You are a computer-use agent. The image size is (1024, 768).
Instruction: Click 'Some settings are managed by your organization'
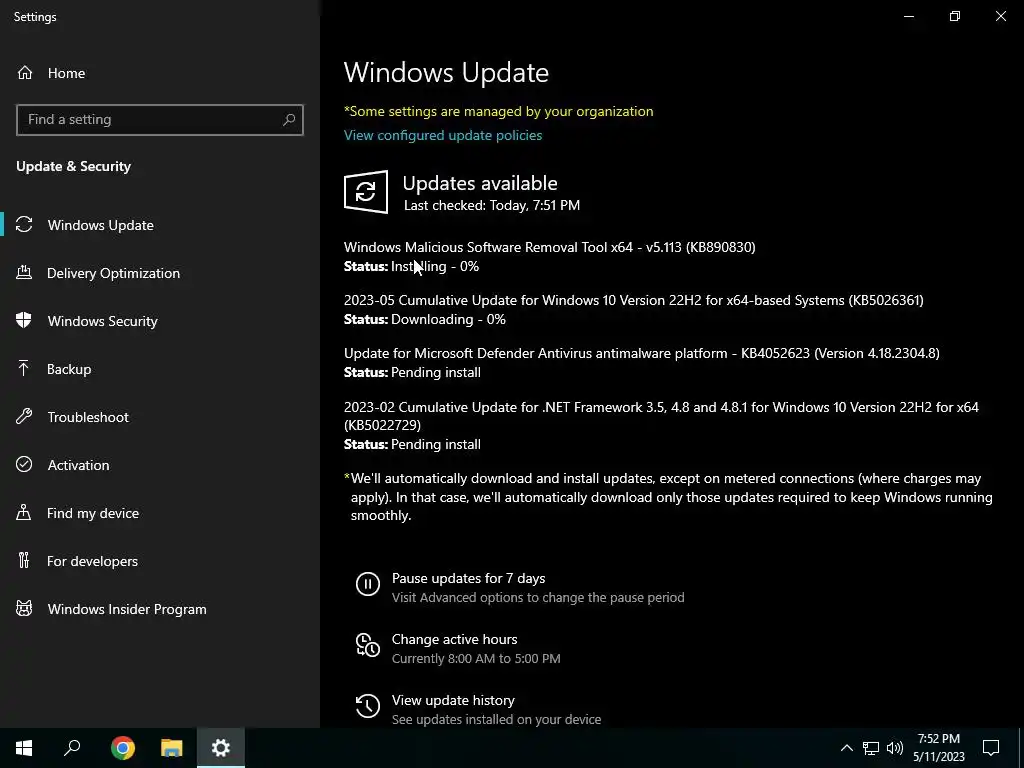point(499,111)
